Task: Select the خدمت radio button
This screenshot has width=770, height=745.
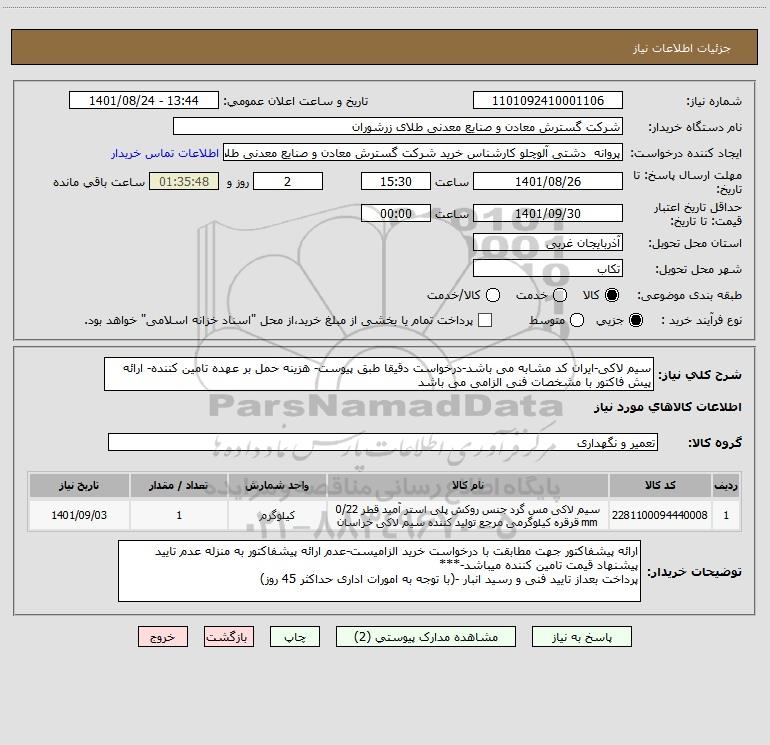Action: [x=560, y=295]
